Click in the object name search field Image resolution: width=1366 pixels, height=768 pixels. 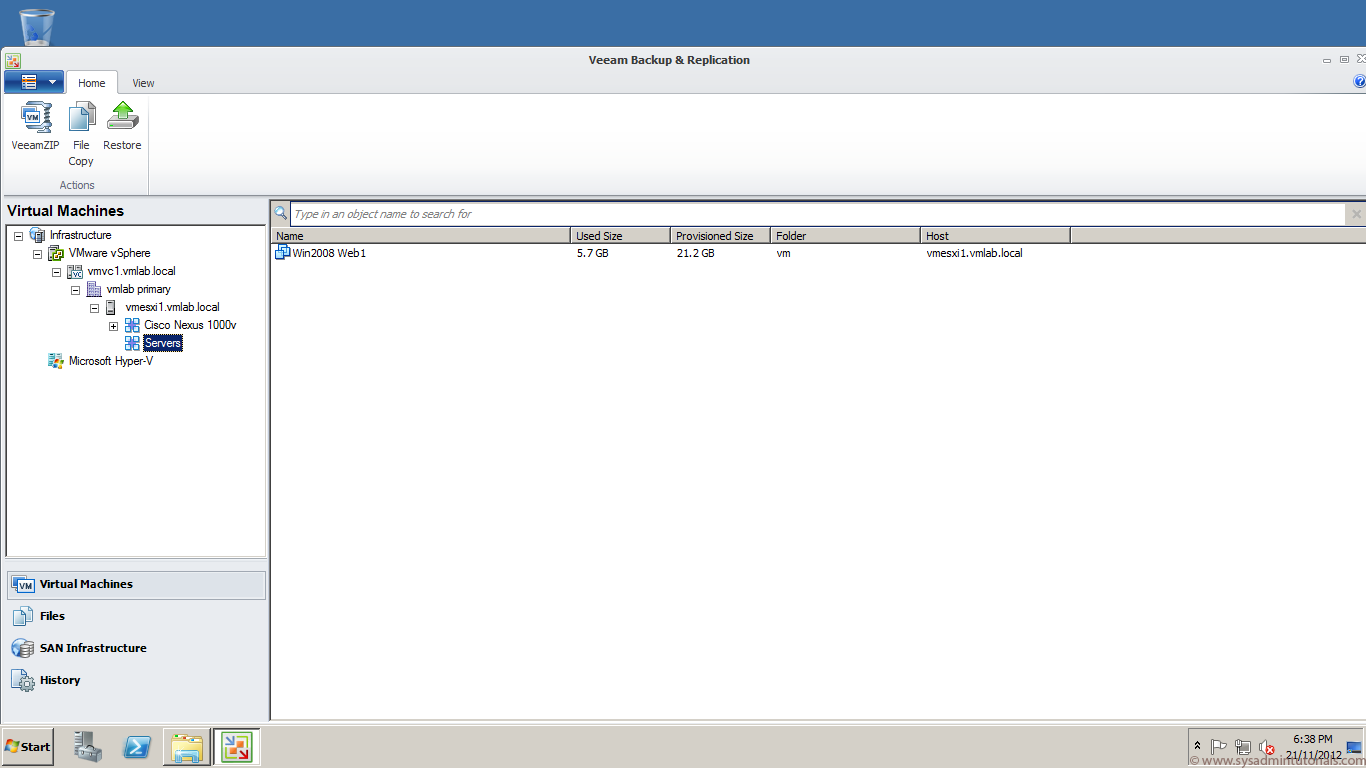coord(818,214)
